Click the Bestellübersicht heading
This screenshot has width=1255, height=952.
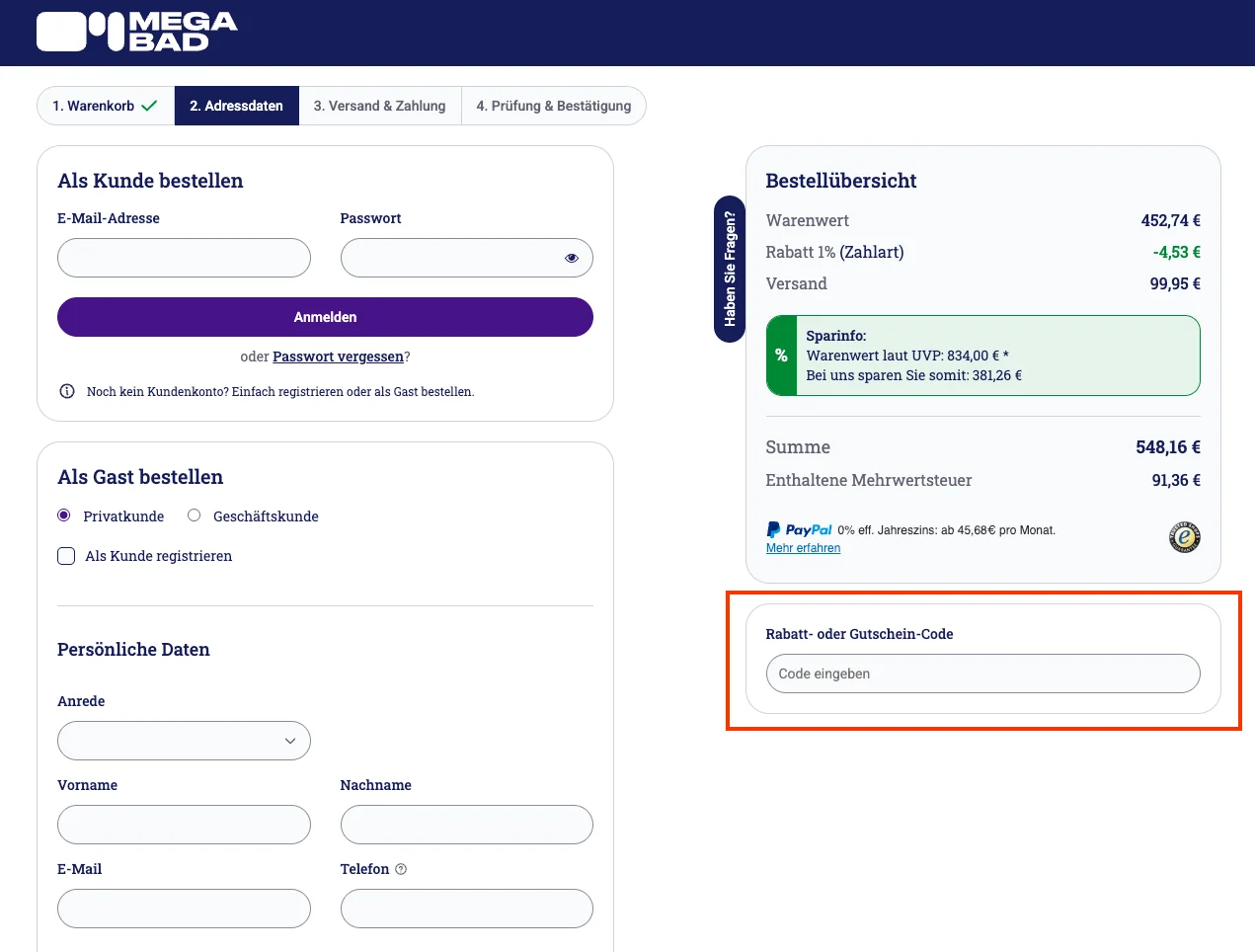tap(841, 181)
